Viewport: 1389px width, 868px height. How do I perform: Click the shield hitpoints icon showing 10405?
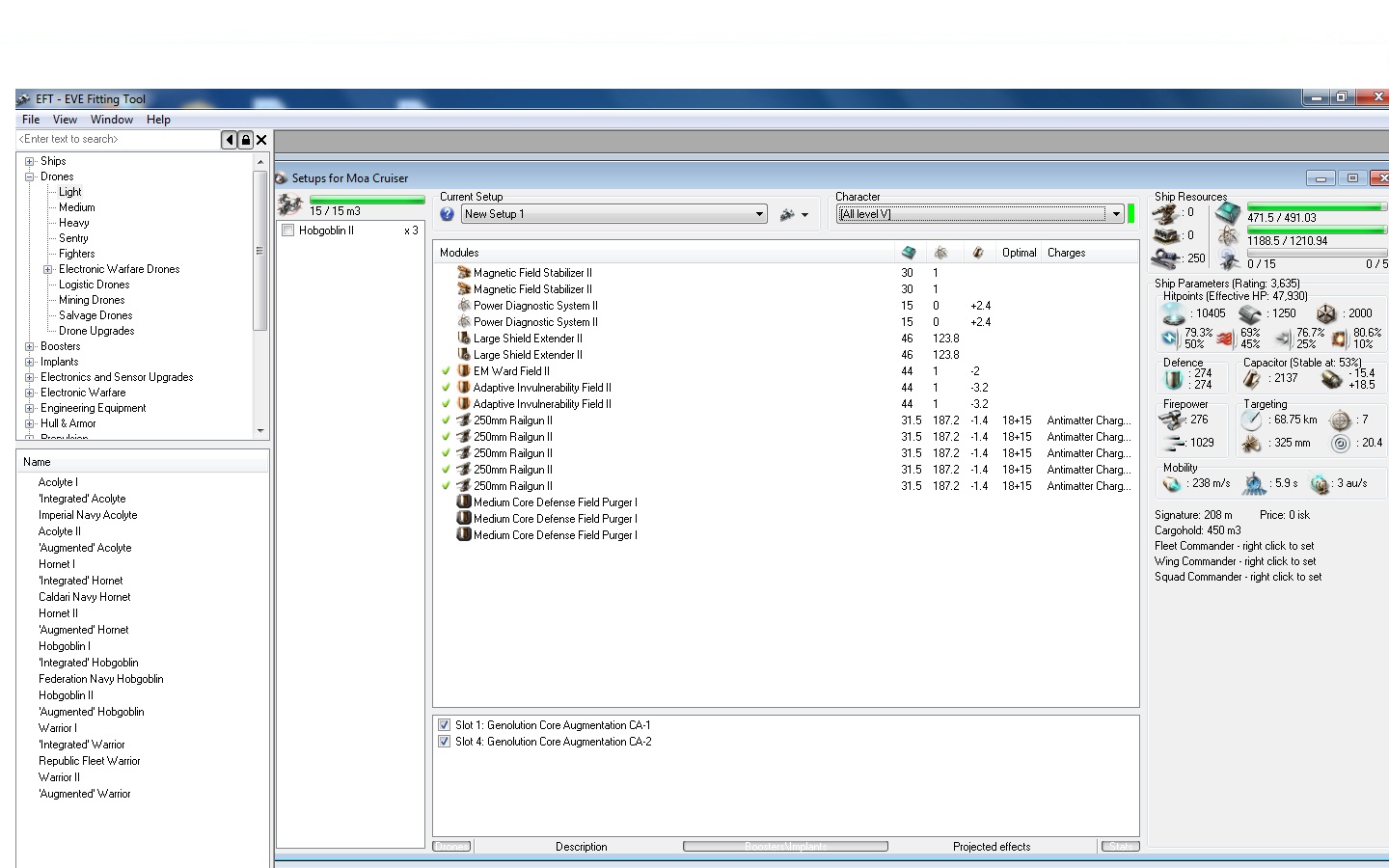1173,313
